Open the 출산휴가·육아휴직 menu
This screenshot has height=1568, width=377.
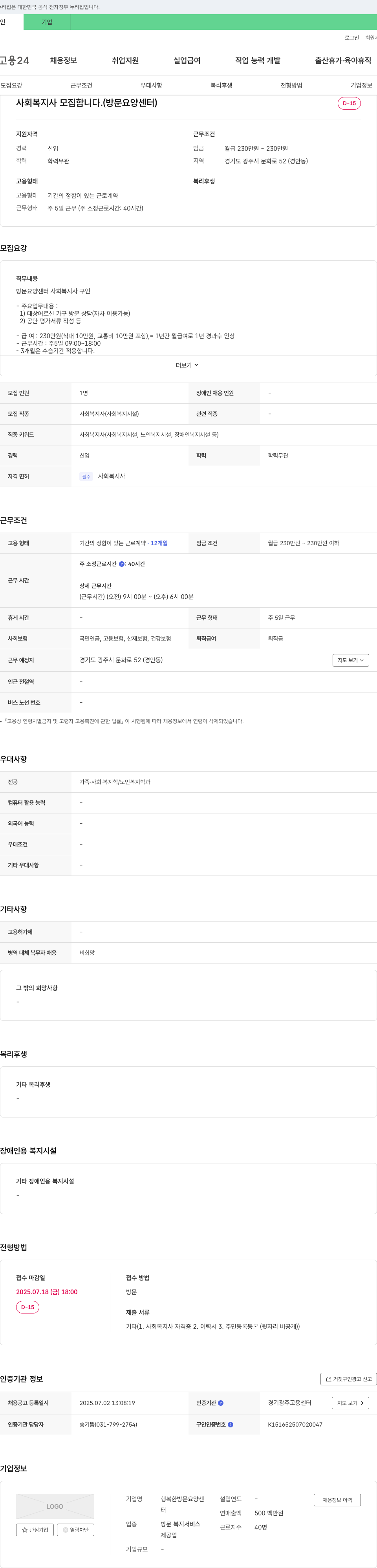[x=343, y=60]
